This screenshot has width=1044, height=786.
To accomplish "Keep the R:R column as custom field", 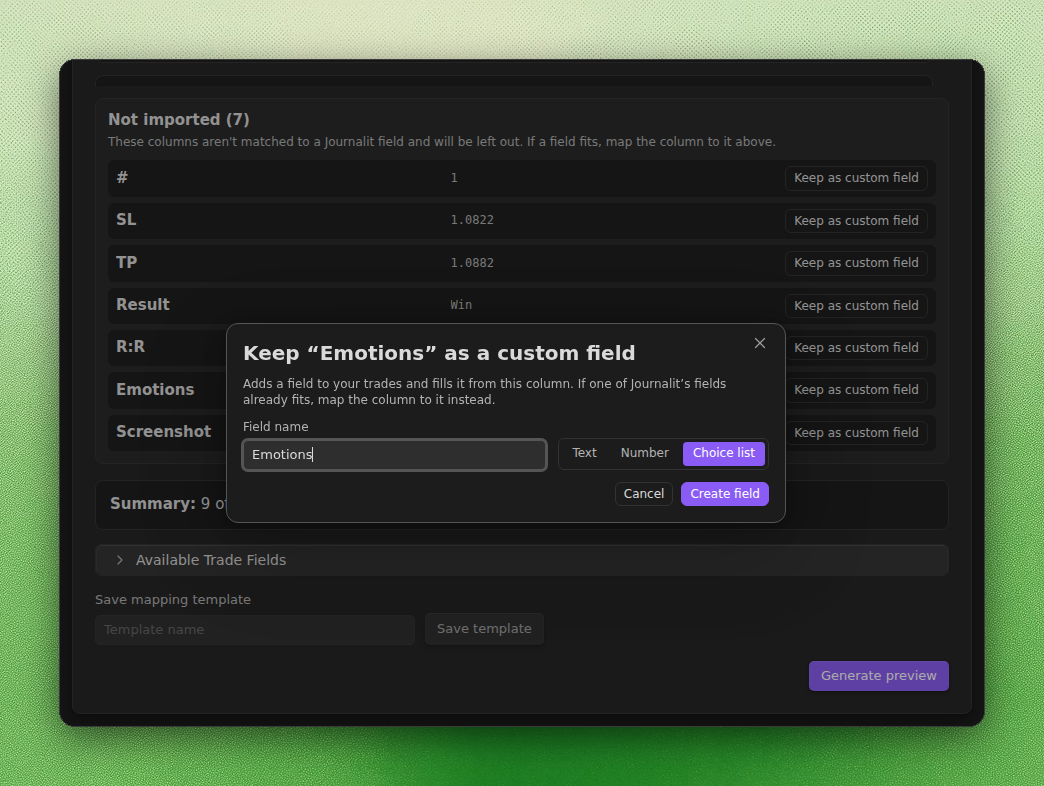I will (856, 347).
